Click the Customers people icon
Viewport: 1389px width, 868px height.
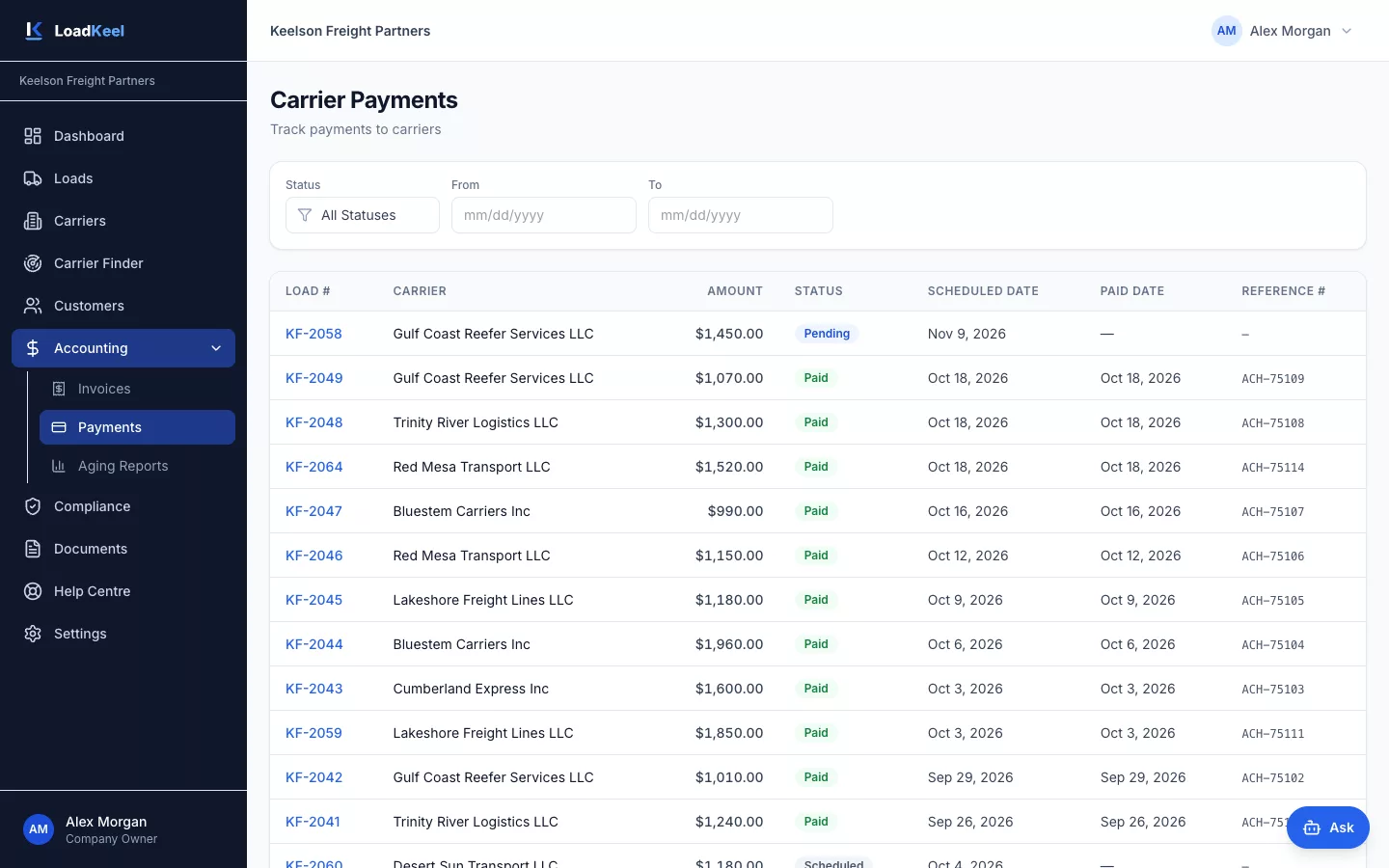(x=33, y=306)
